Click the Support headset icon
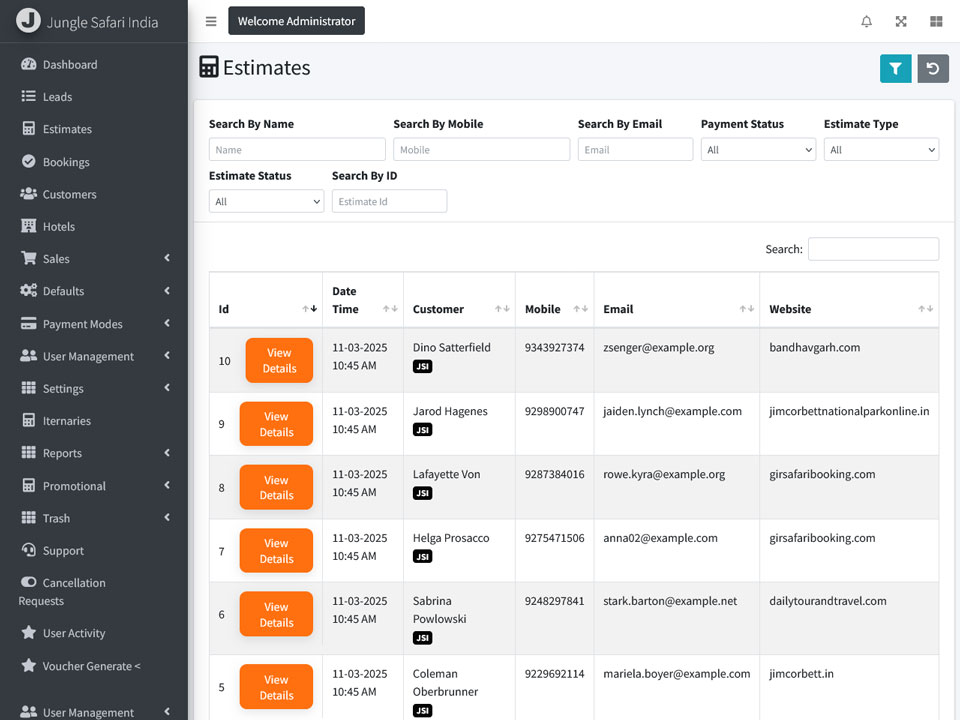Image resolution: width=960 pixels, height=720 pixels. [29, 550]
